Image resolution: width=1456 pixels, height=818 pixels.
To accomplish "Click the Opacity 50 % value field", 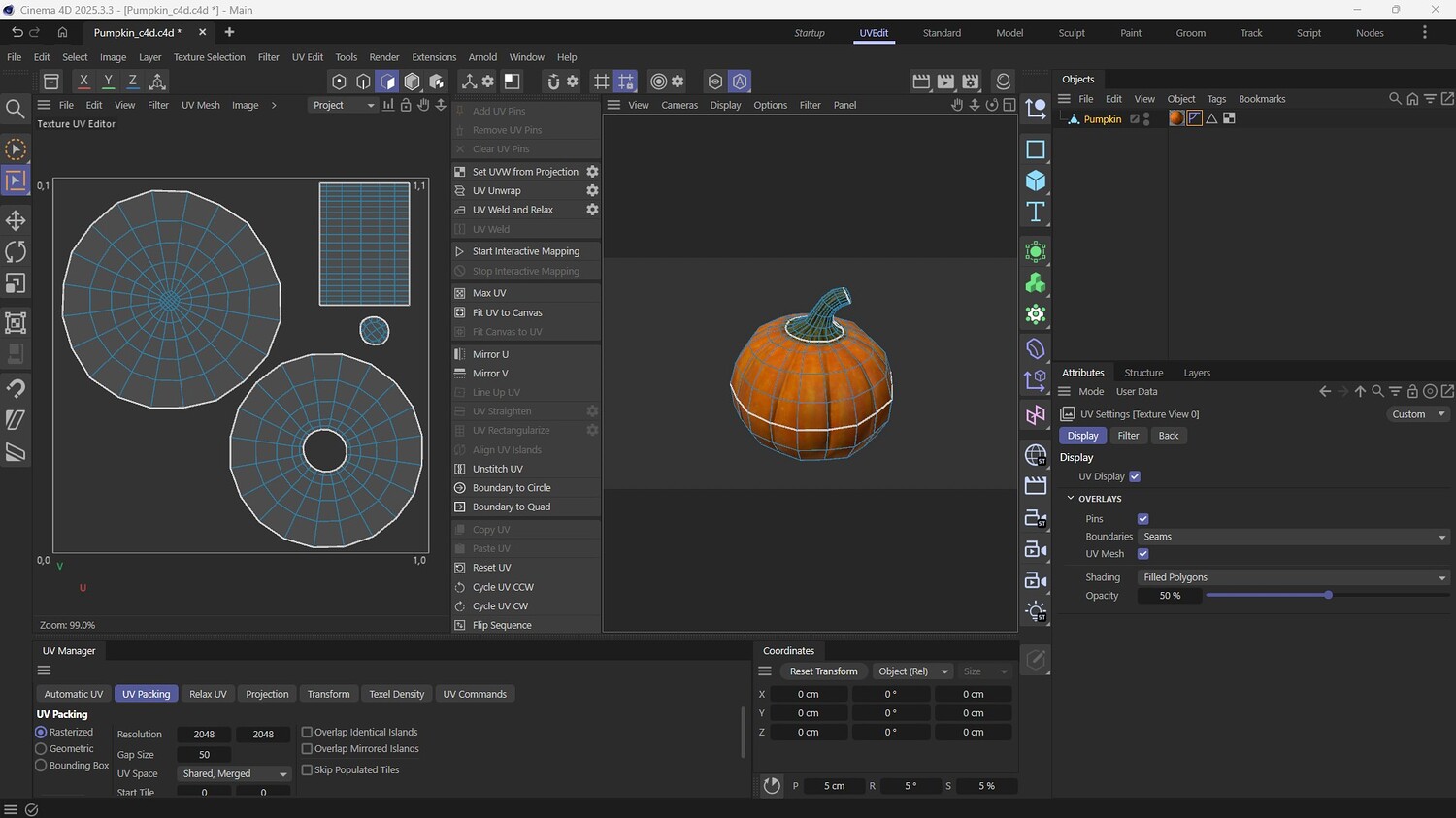I will pos(1170,596).
